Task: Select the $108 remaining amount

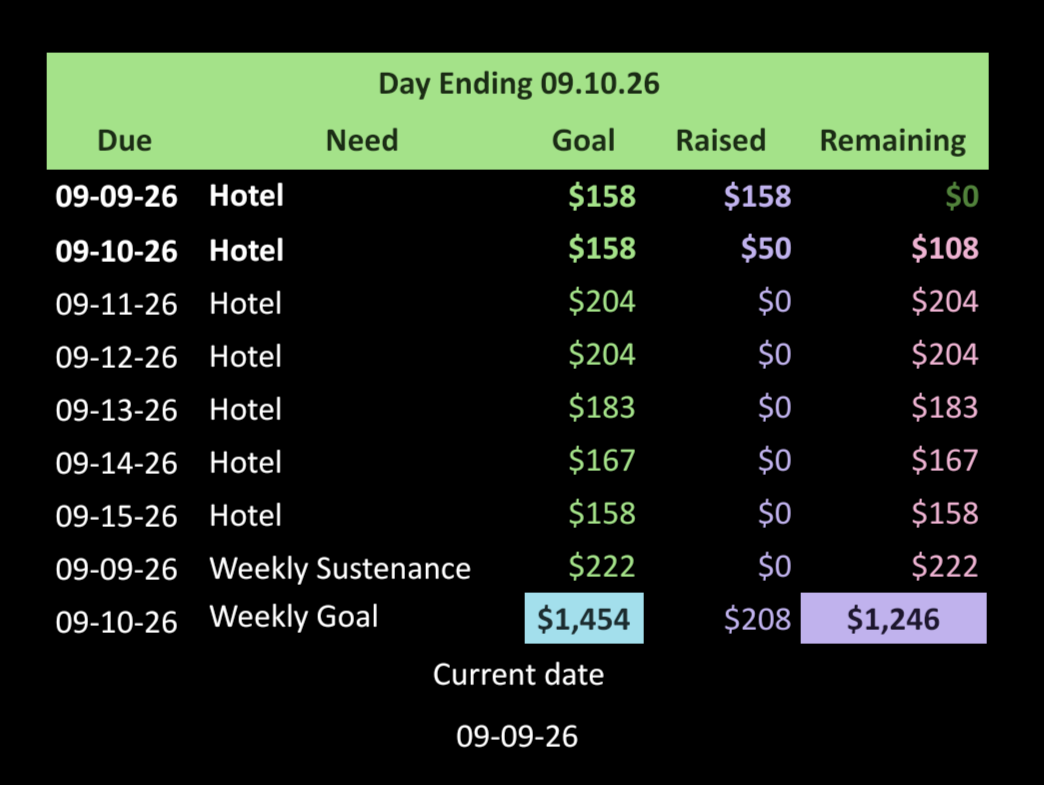Action: pyautogui.click(x=945, y=248)
